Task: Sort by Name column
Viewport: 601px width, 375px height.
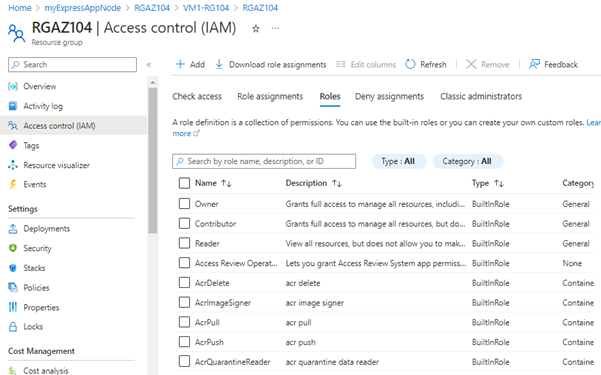Action: tap(213, 183)
